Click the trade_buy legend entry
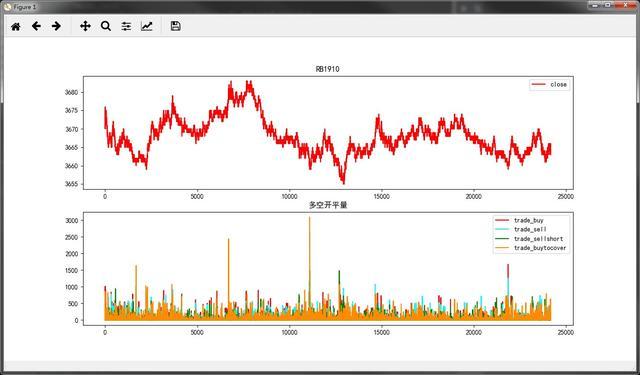The height and width of the screenshot is (375, 640). [x=519, y=220]
